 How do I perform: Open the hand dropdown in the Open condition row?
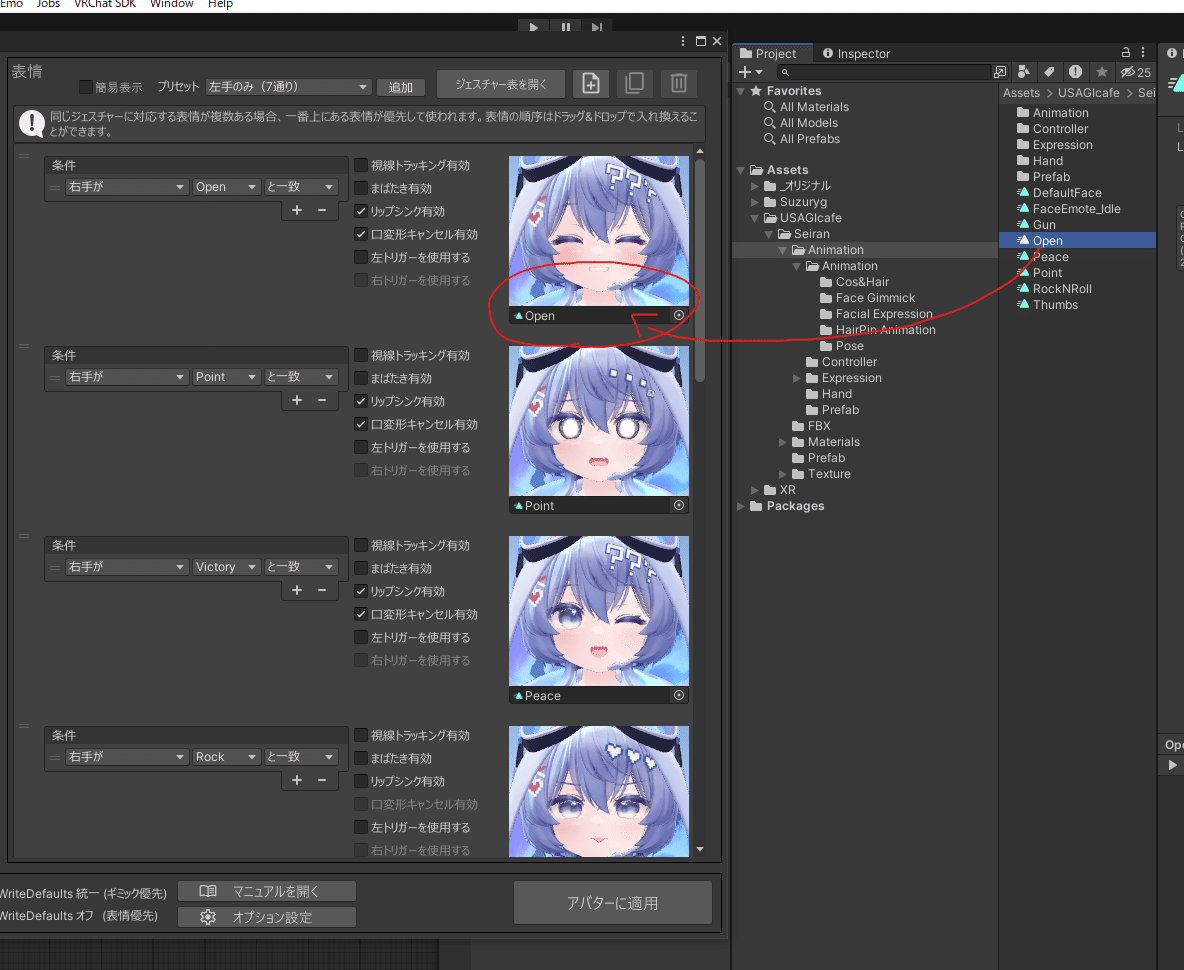pos(126,186)
